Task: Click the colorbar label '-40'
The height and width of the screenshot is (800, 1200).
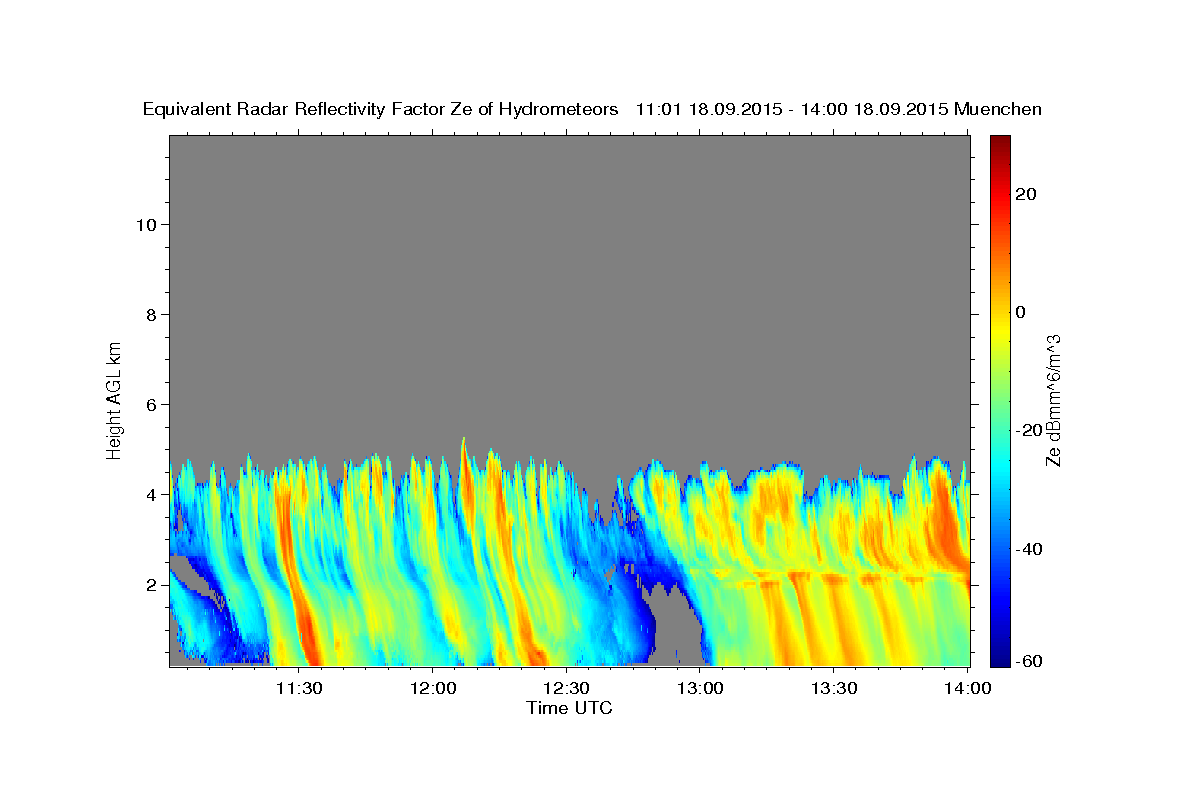Action: [x=1029, y=548]
